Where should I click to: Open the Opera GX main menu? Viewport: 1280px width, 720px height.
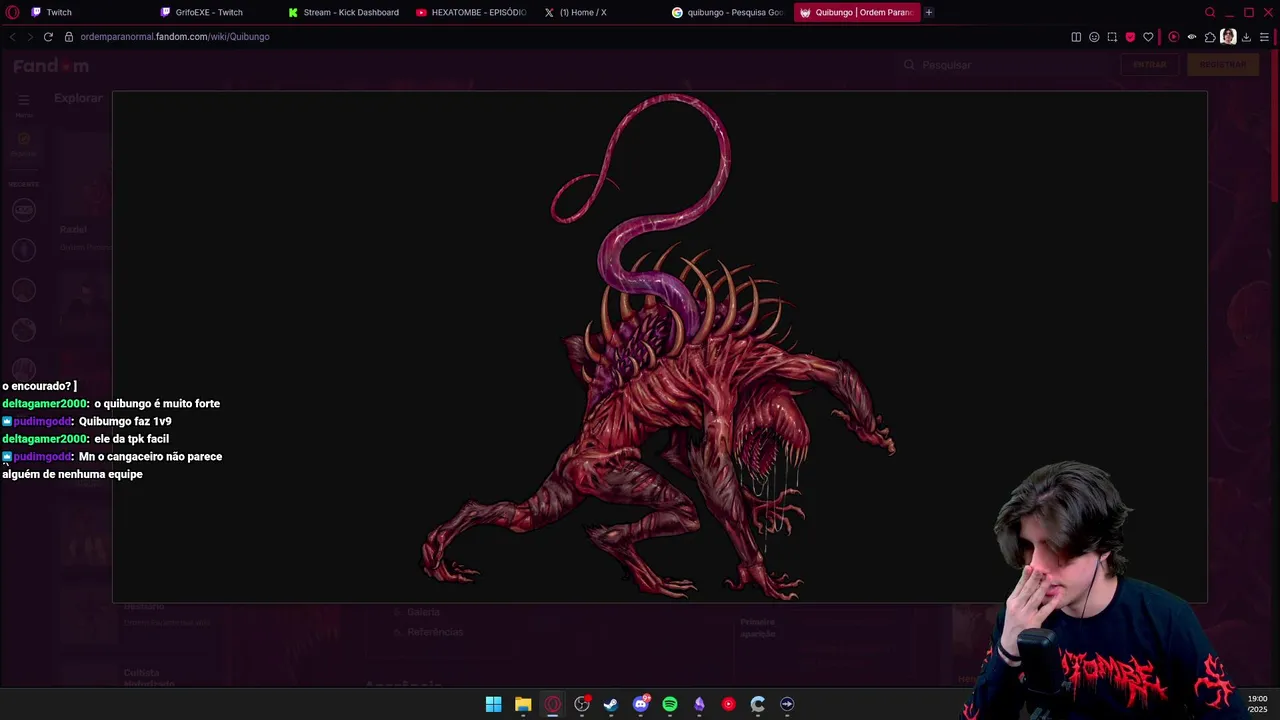pos(12,12)
